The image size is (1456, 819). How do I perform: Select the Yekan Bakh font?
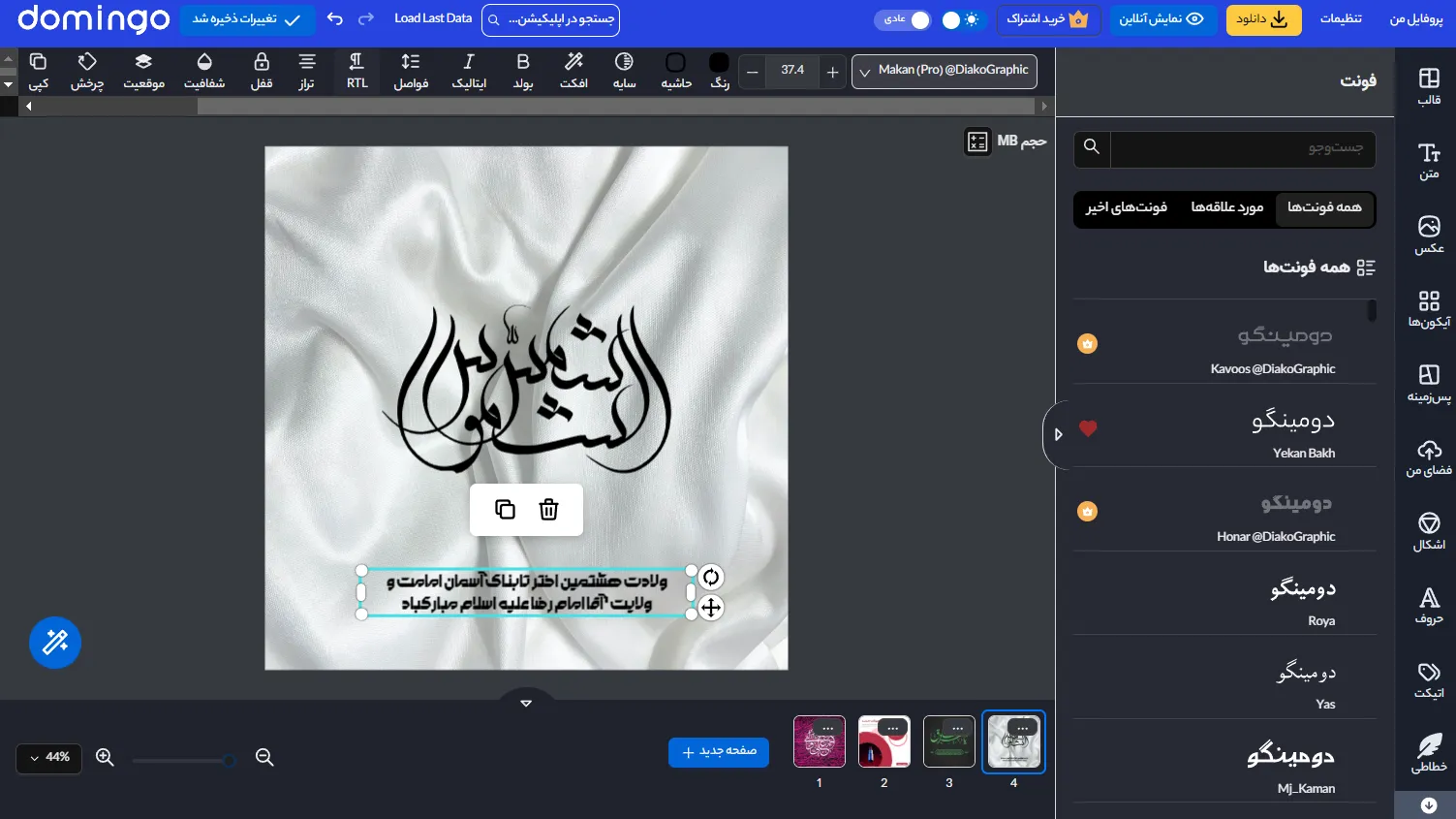(1224, 426)
